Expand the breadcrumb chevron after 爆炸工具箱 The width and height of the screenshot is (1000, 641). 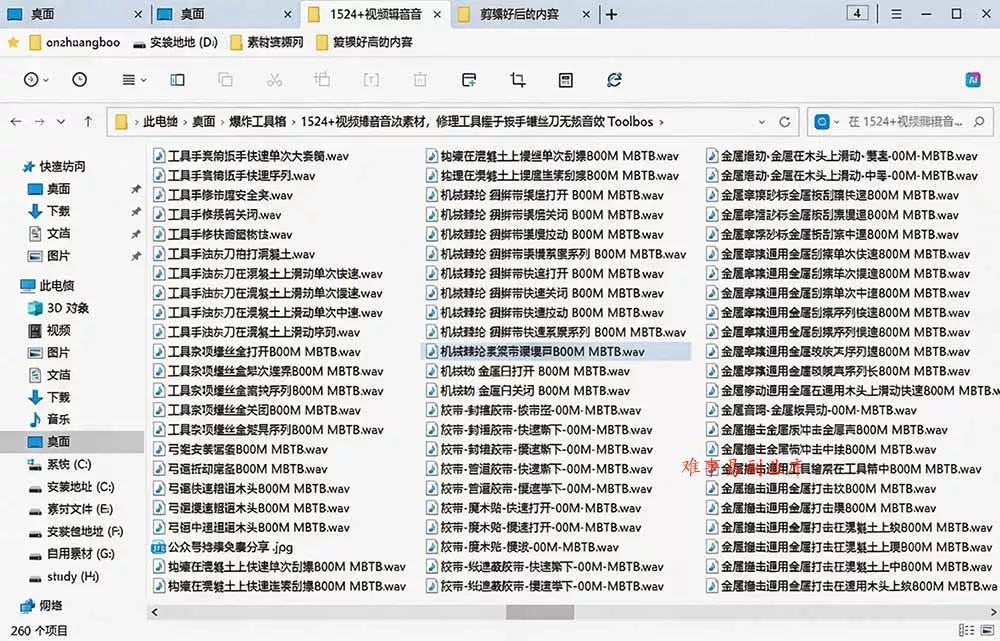293,122
